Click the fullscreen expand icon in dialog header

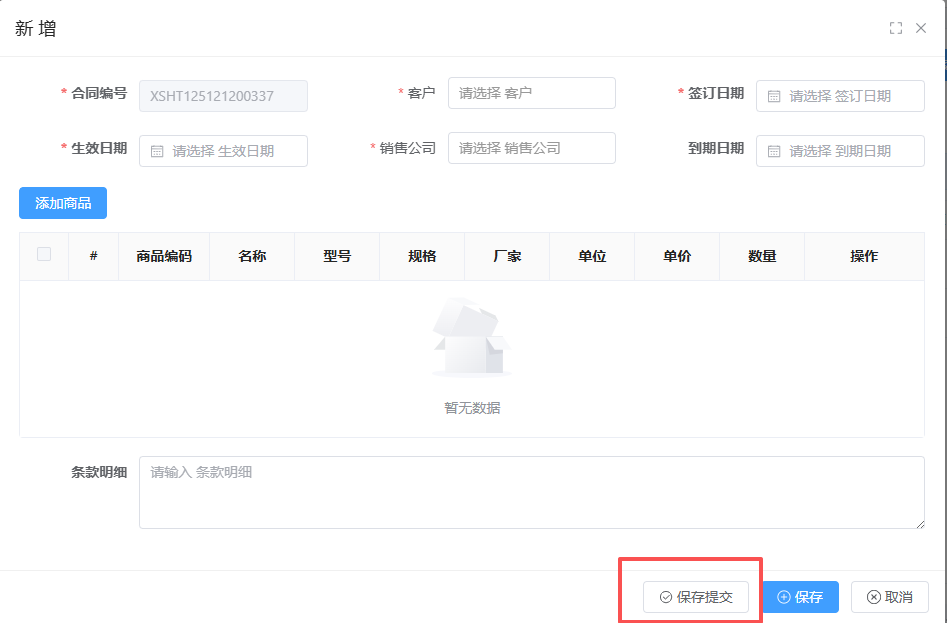click(x=896, y=28)
